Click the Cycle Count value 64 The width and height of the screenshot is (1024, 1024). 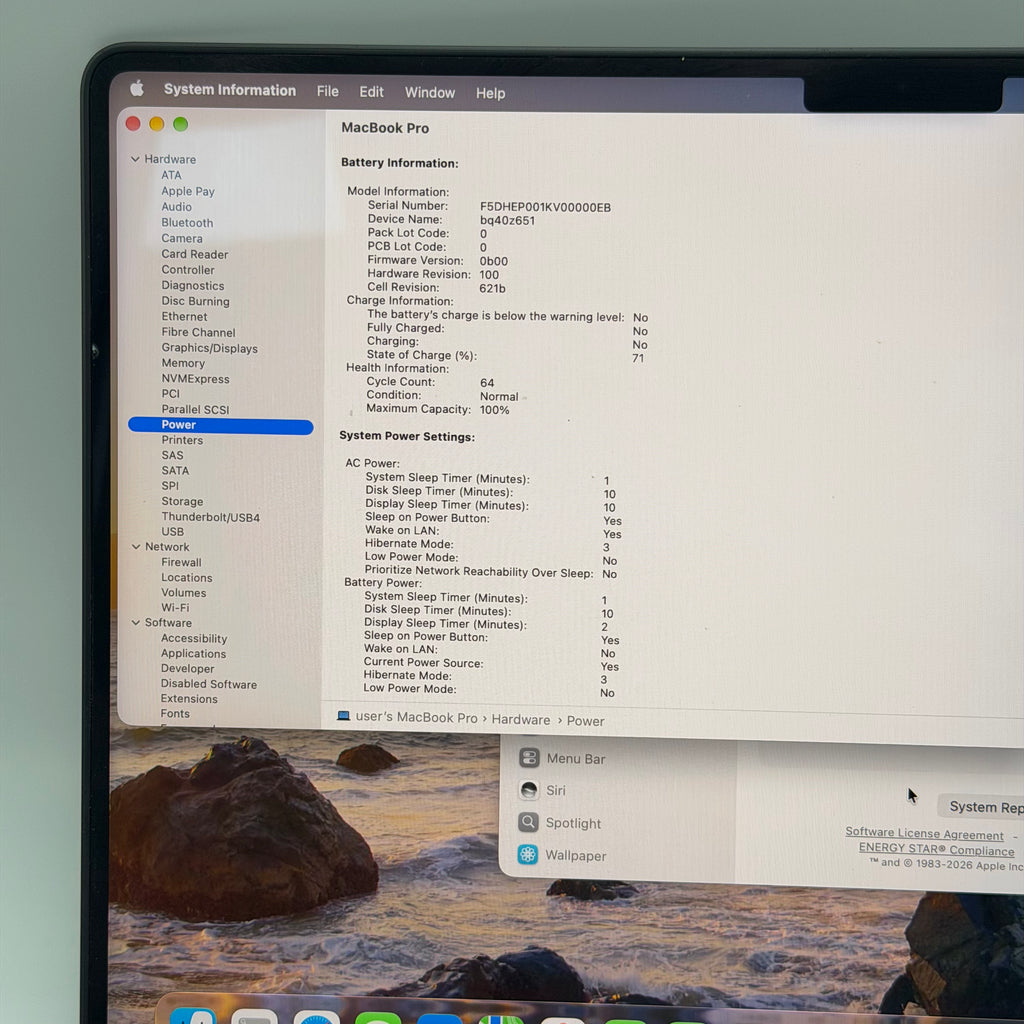coord(487,383)
